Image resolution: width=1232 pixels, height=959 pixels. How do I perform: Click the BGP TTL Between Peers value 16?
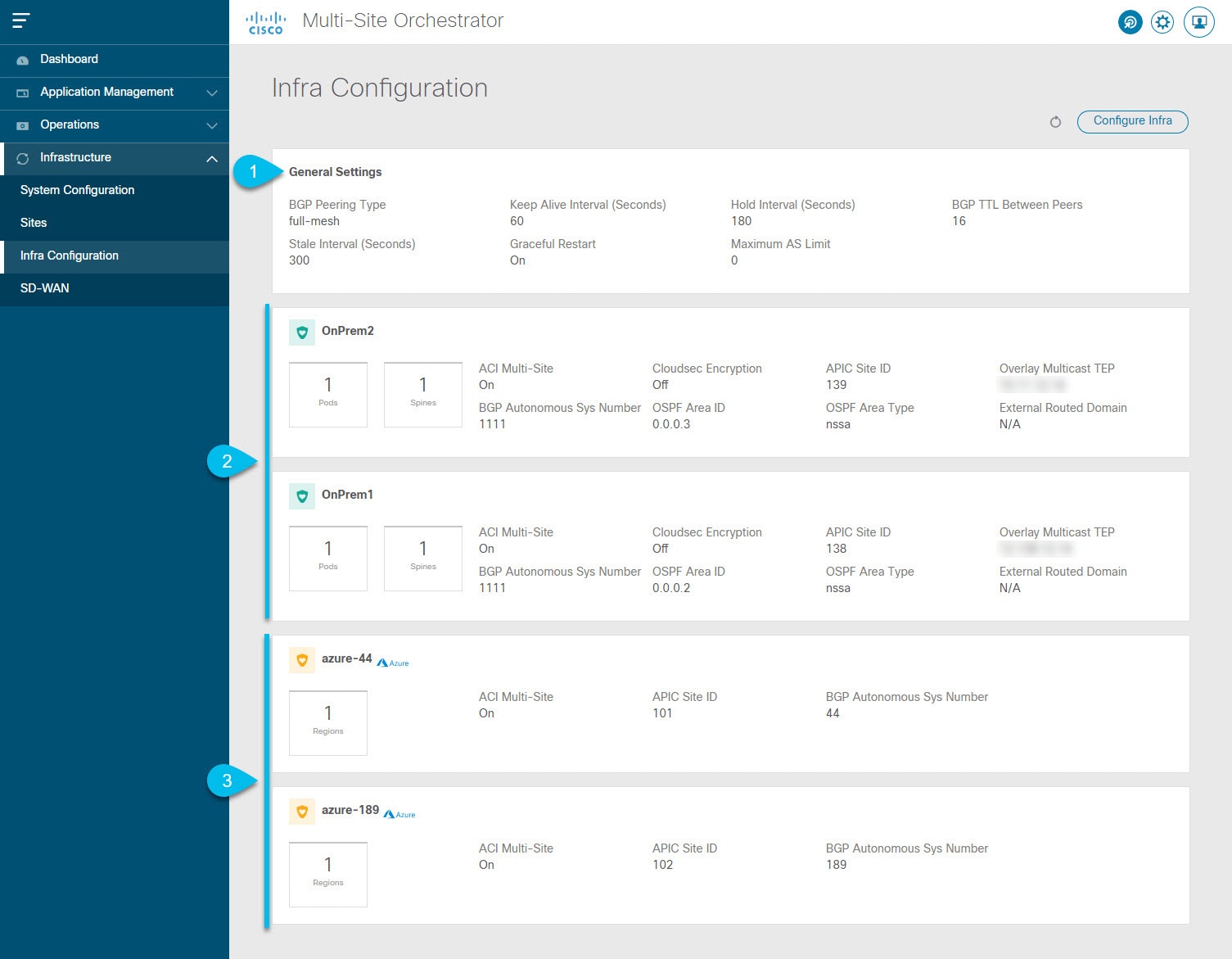[959, 221]
